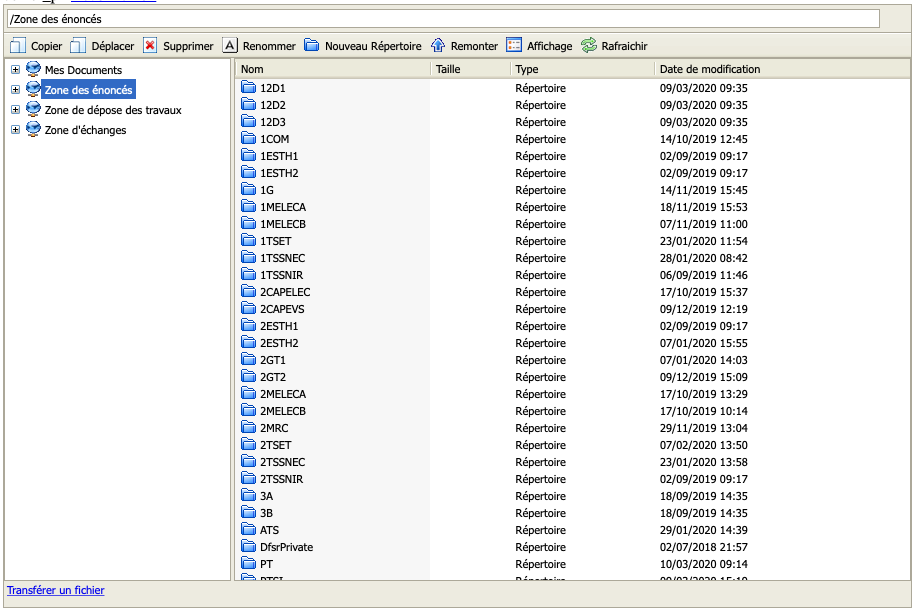Click the red Supprimer icon

click(150, 46)
